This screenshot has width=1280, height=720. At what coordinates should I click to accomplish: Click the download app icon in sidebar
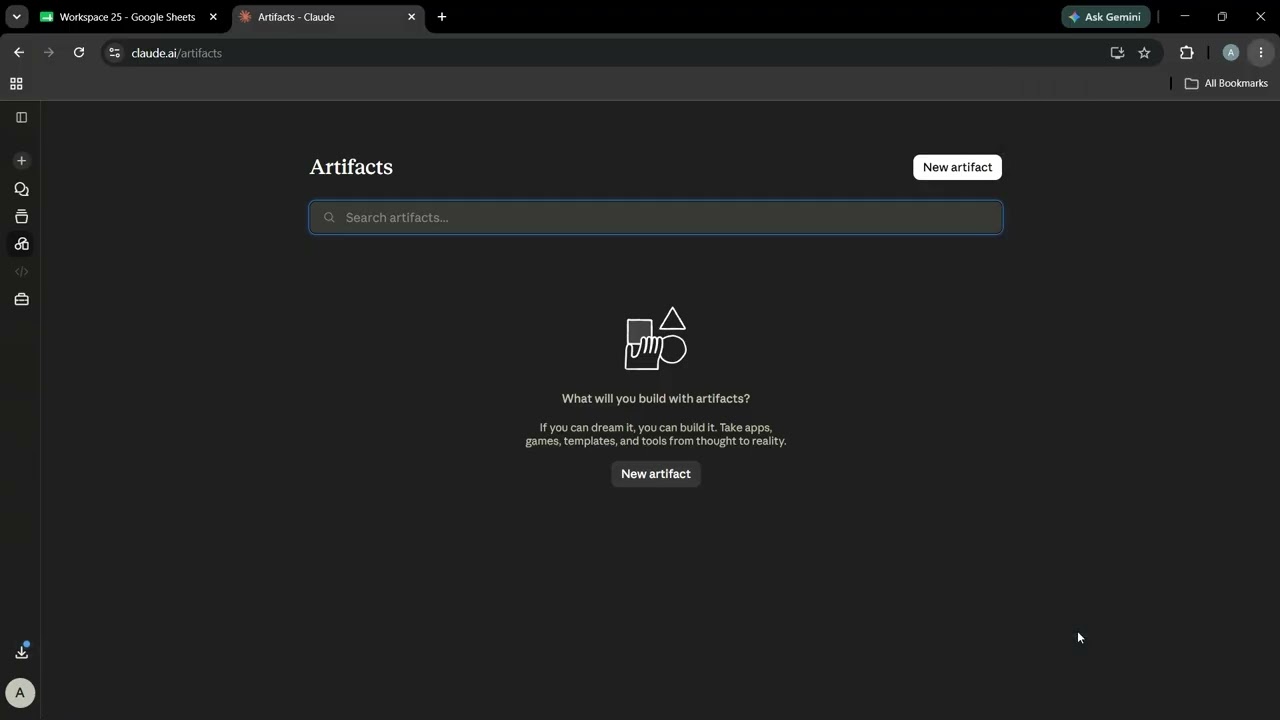pos(21,652)
